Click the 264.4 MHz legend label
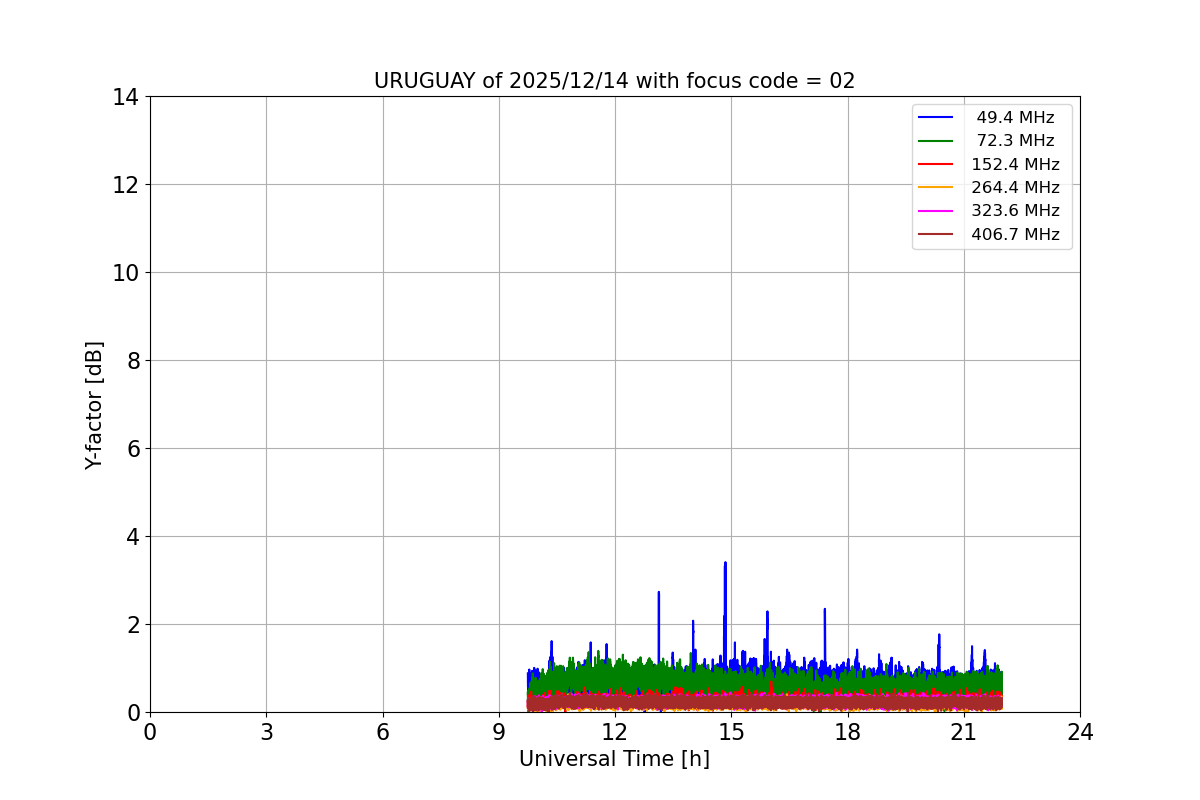This screenshot has width=1200, height=800. point(1015,187)
